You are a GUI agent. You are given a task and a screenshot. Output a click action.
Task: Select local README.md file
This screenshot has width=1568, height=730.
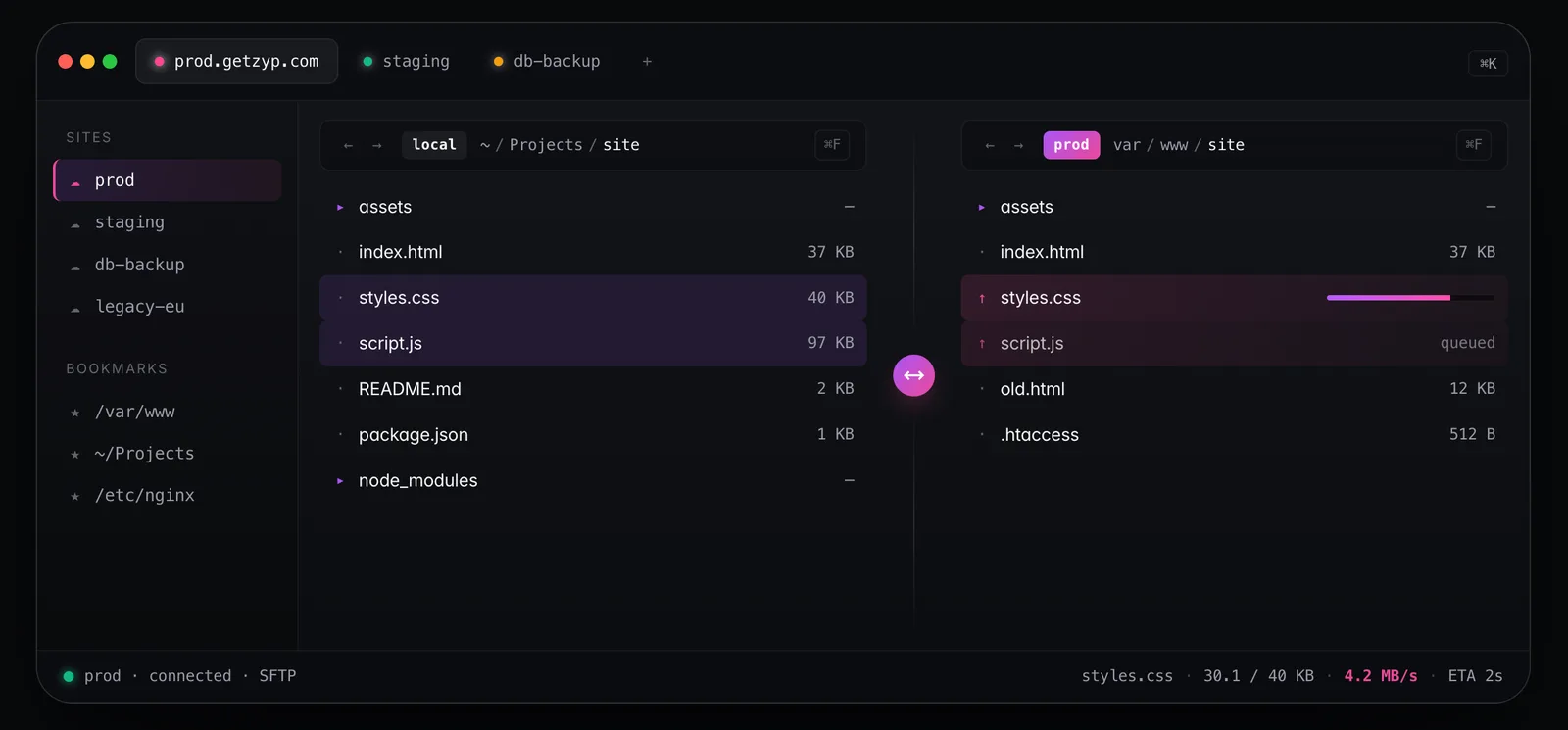593,389
